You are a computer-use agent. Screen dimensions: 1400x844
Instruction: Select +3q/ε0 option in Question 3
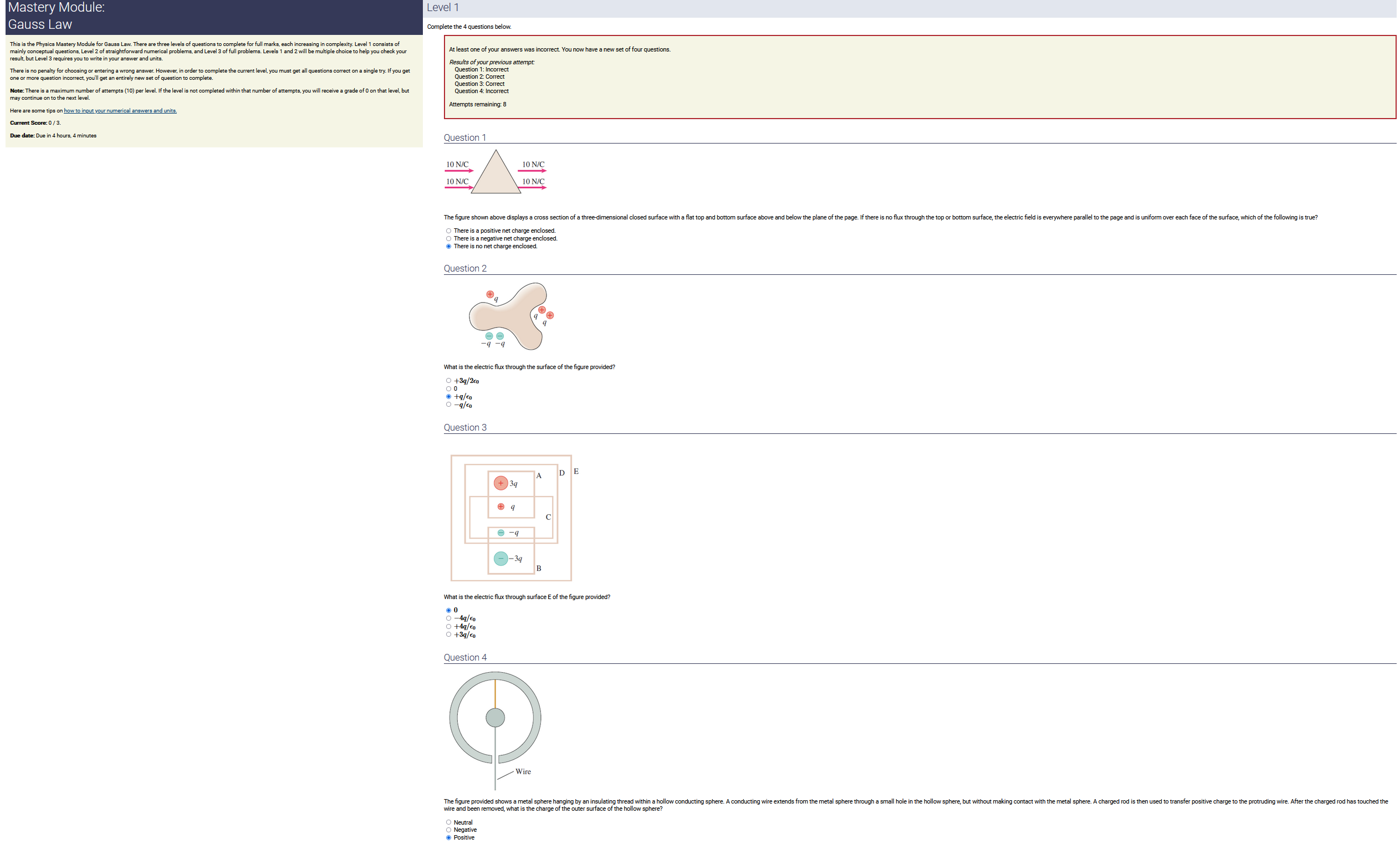[x=448, y=635]
